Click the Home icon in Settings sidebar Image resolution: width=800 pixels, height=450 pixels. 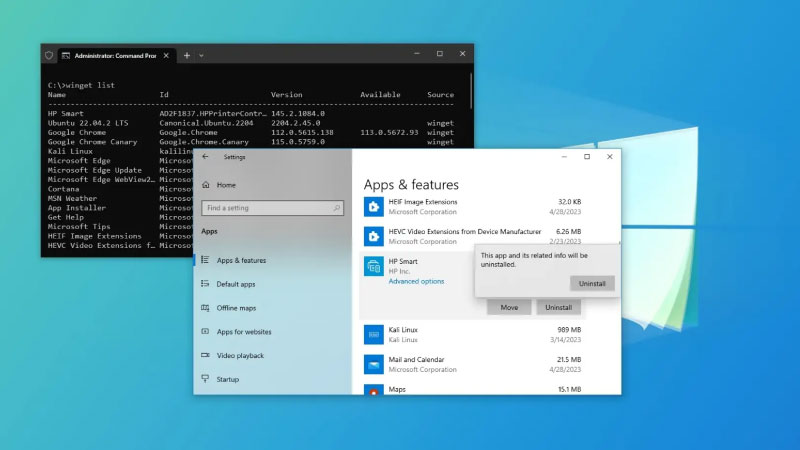[x=206, y=185]
